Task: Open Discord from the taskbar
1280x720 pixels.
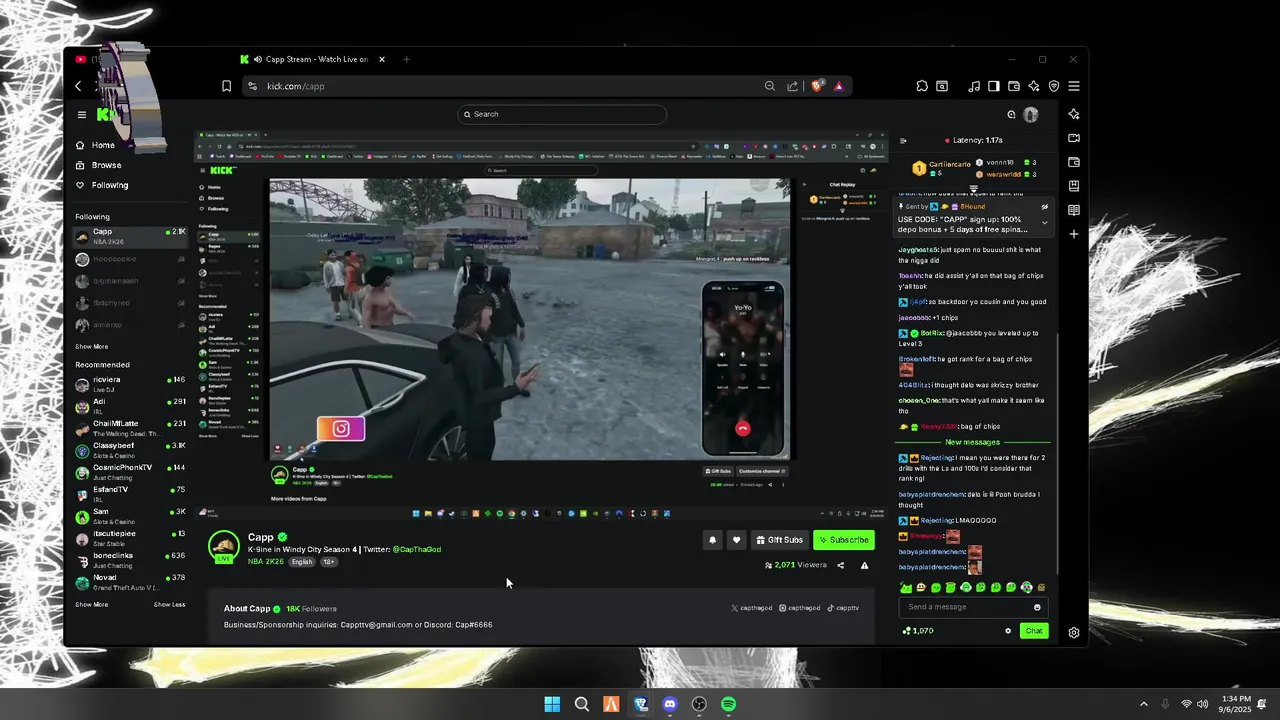Action: [670, 704]
